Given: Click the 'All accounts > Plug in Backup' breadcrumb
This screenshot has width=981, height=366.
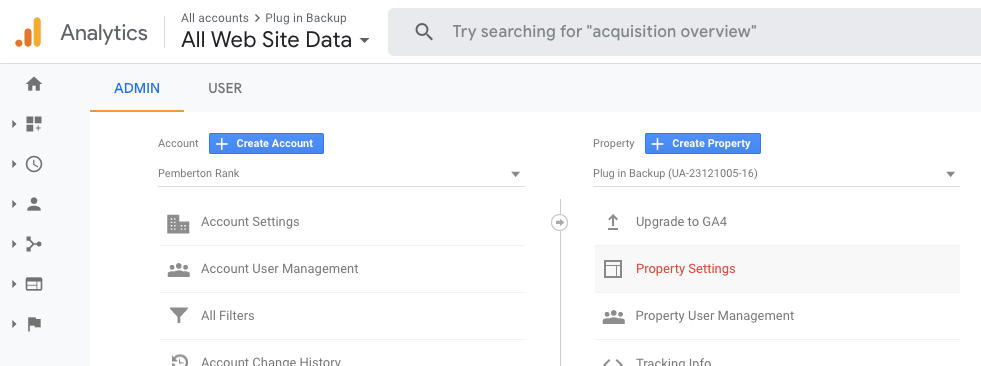Looking at the screenshot, I should point(264,18).
